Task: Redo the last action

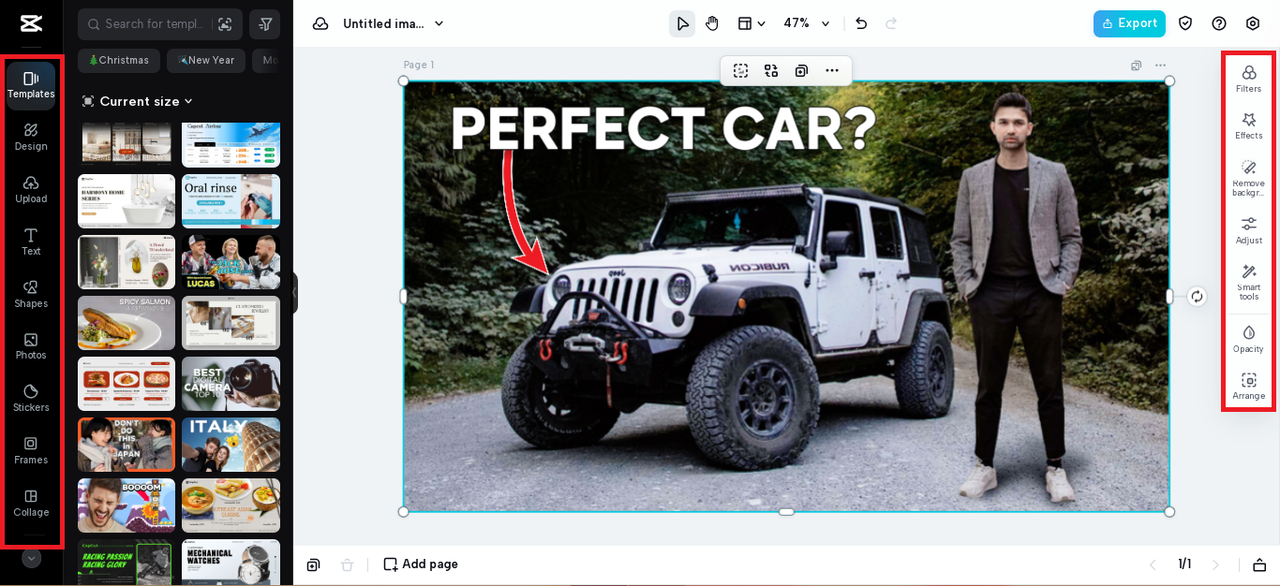Action: [x=891, y=23]
